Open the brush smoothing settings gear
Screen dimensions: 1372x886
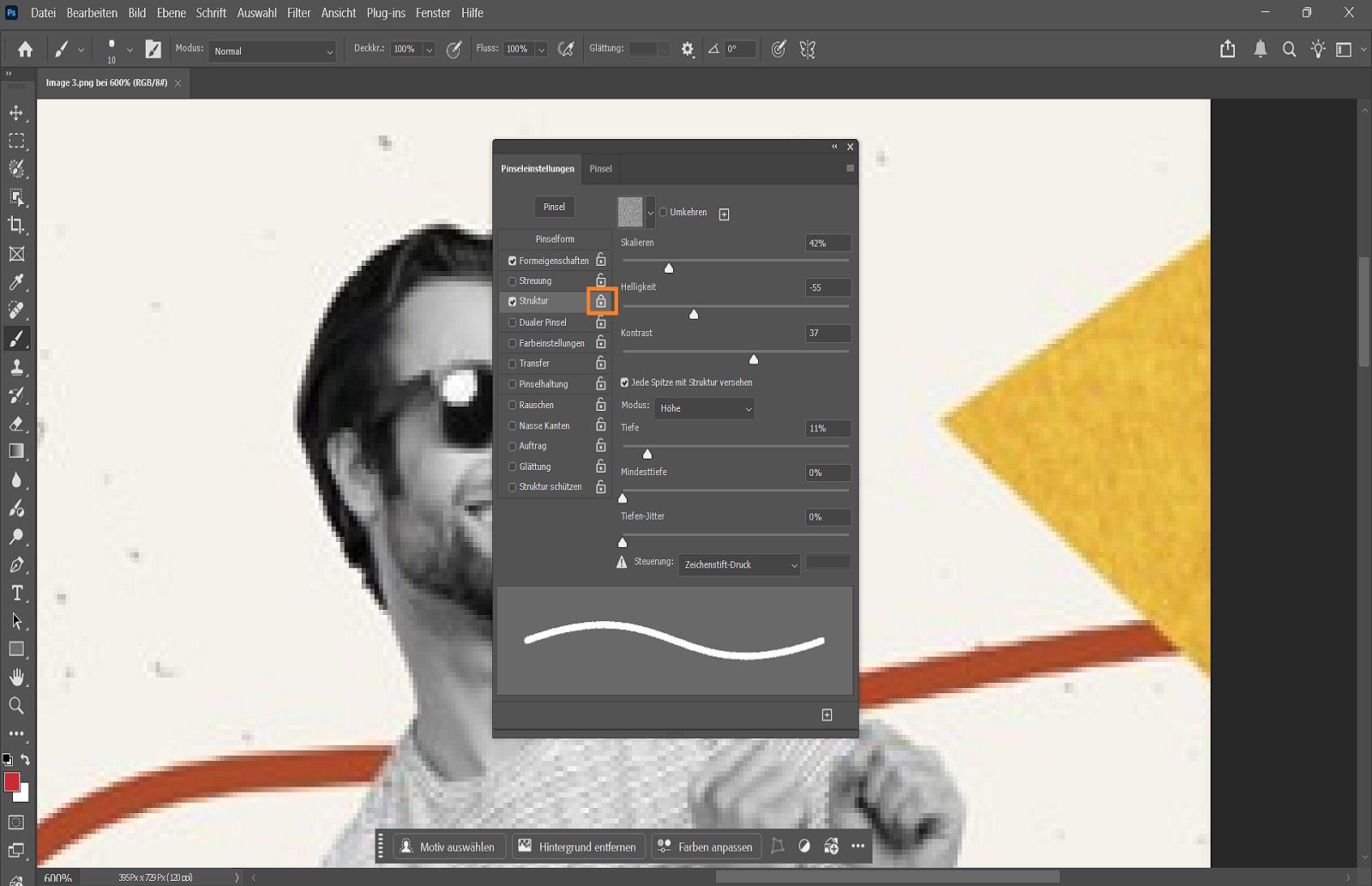pos(687,49)
